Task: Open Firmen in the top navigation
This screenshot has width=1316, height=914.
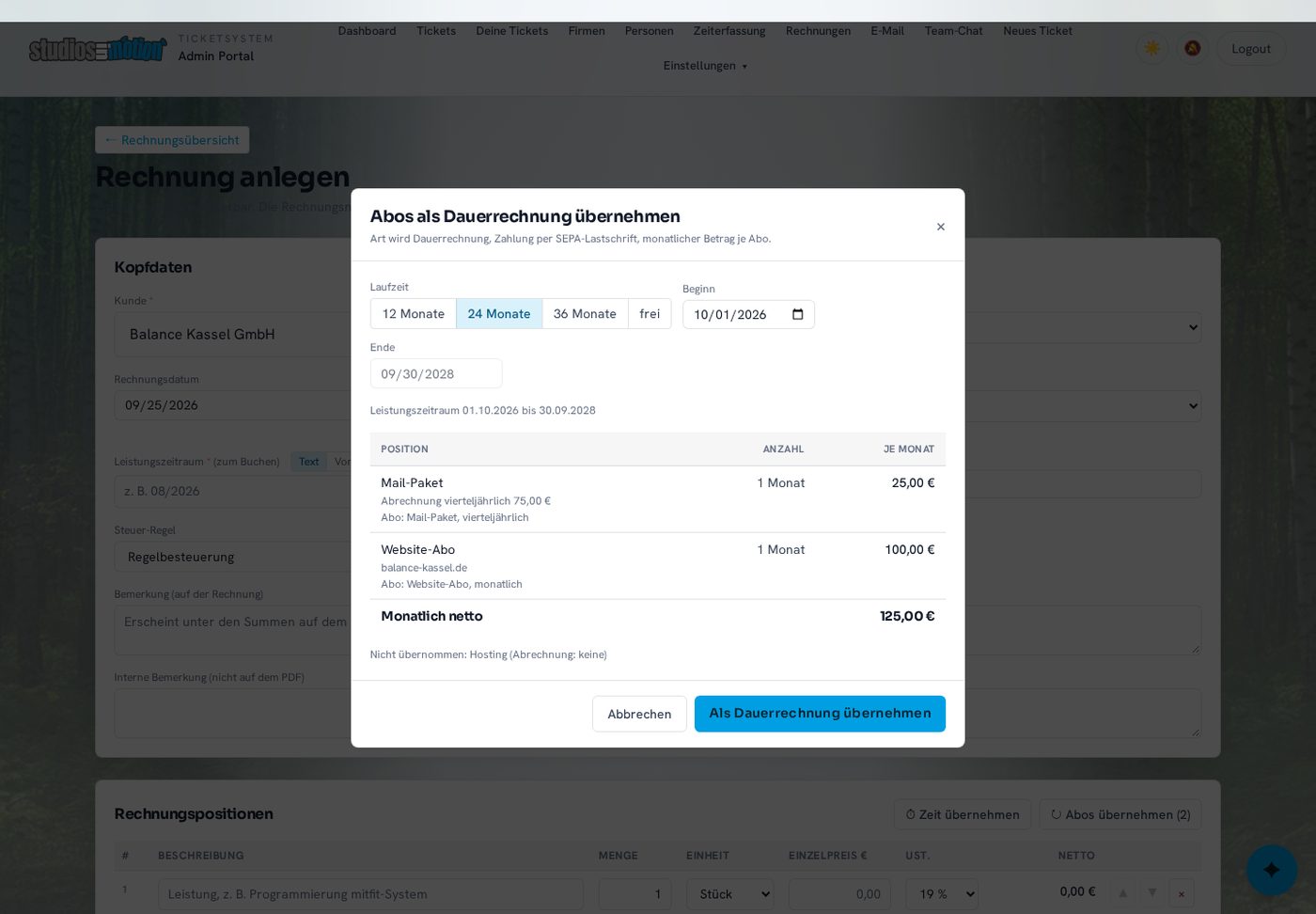Action: (x=587, y=31)
